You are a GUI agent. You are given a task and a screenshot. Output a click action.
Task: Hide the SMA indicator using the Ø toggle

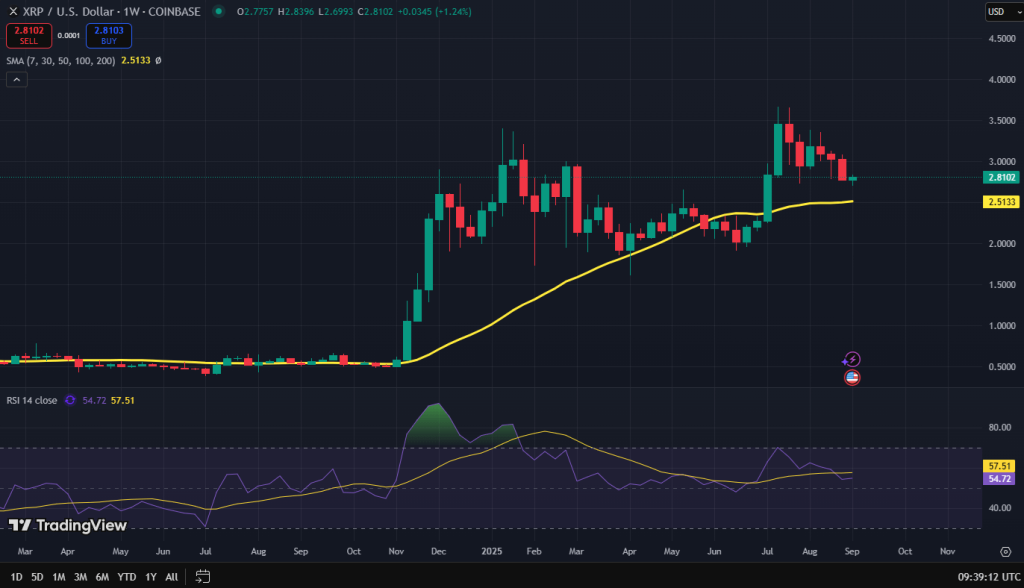158,60
